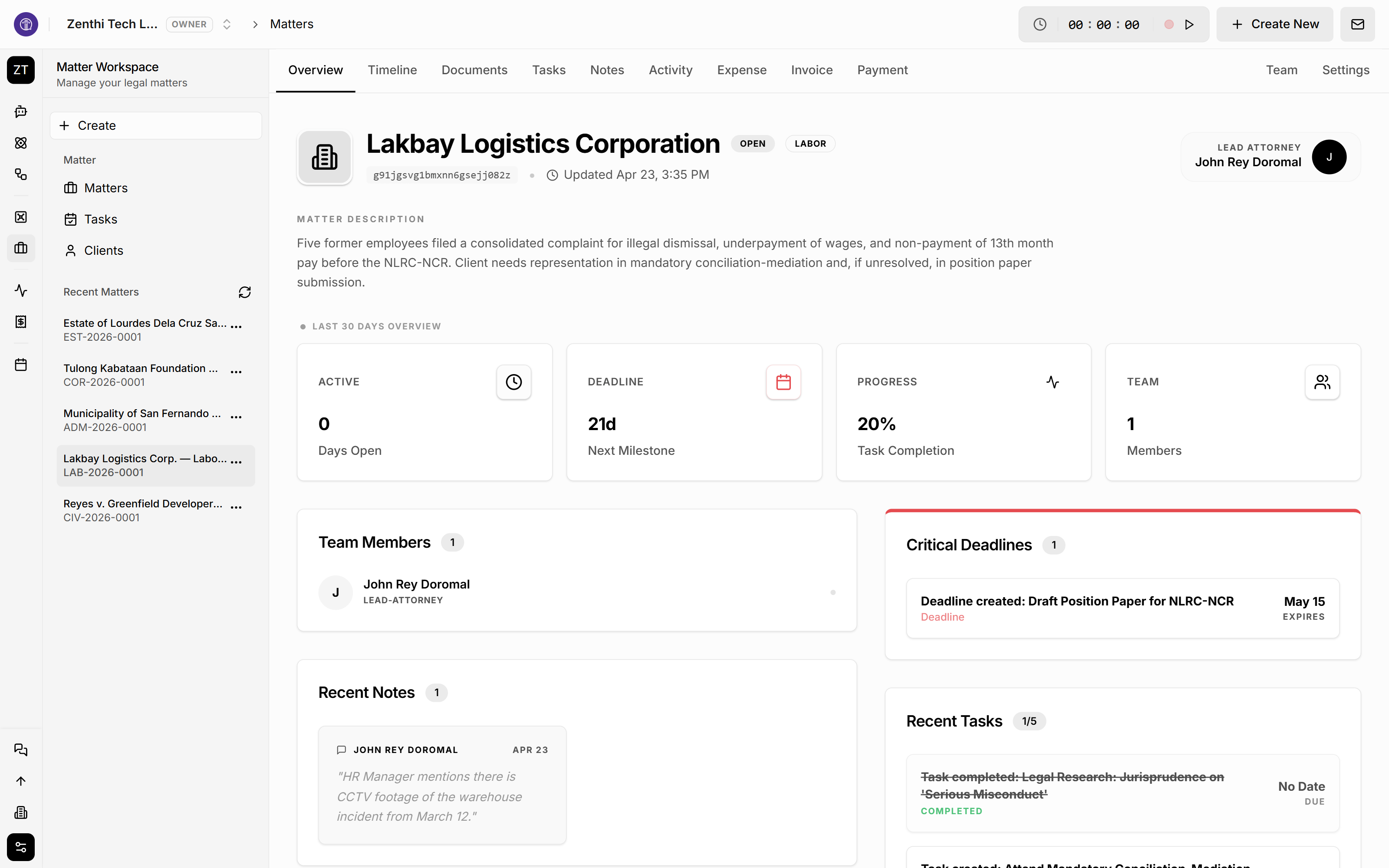Viewport: 1389px width, 868px height.
Task: Click the Lakbay building matter icon
Action: coord(324,157)
